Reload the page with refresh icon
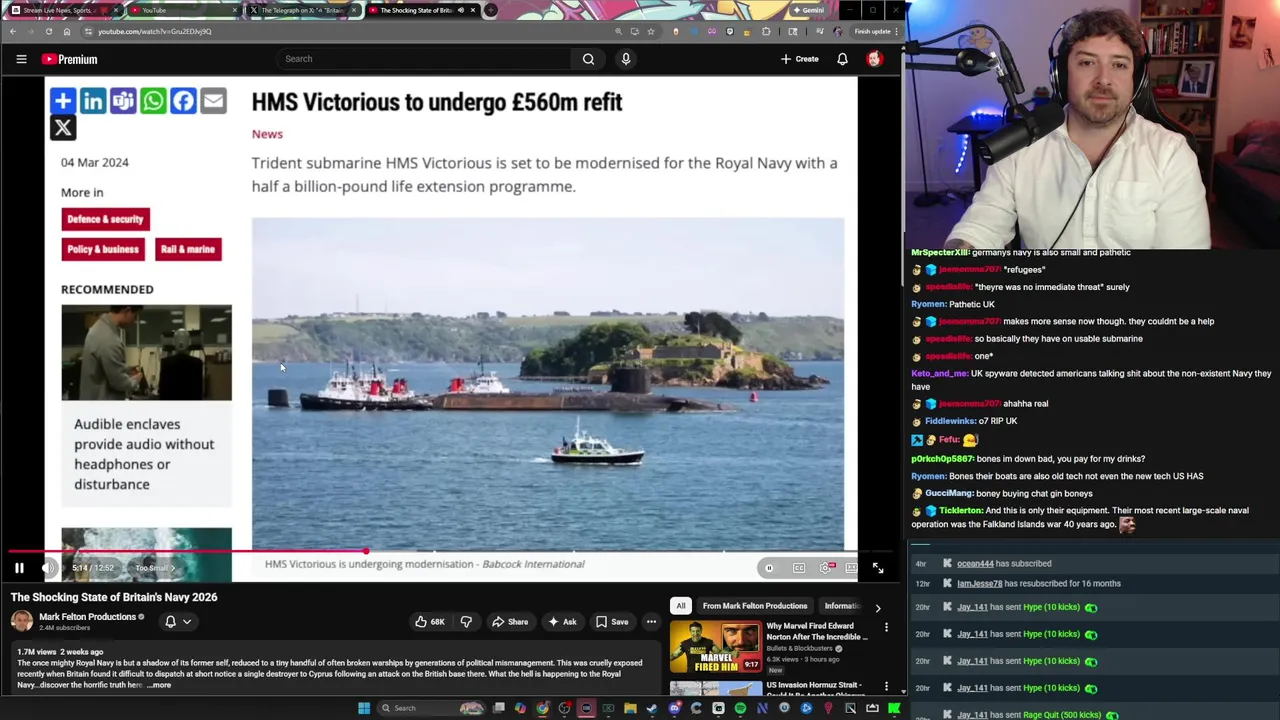 point(48,31)
